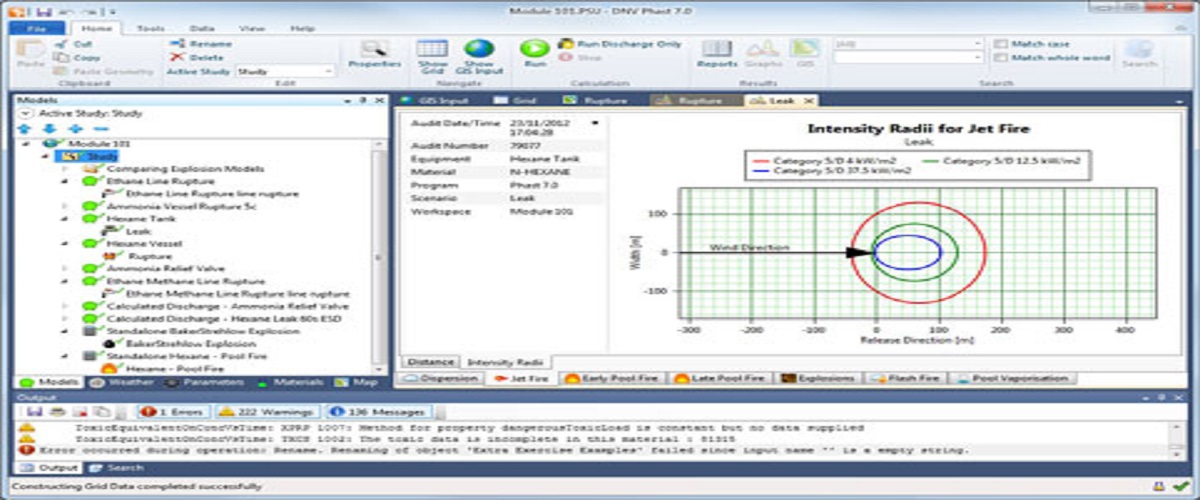Switch to the Late Pool Fire tab
The width and height of the screenshot is (1200, 500).
pos(722,379)
